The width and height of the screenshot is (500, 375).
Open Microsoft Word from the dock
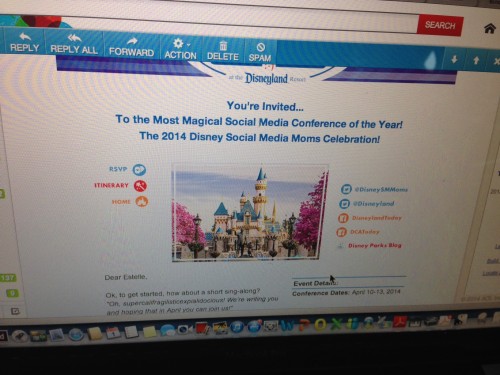point(288,324)
